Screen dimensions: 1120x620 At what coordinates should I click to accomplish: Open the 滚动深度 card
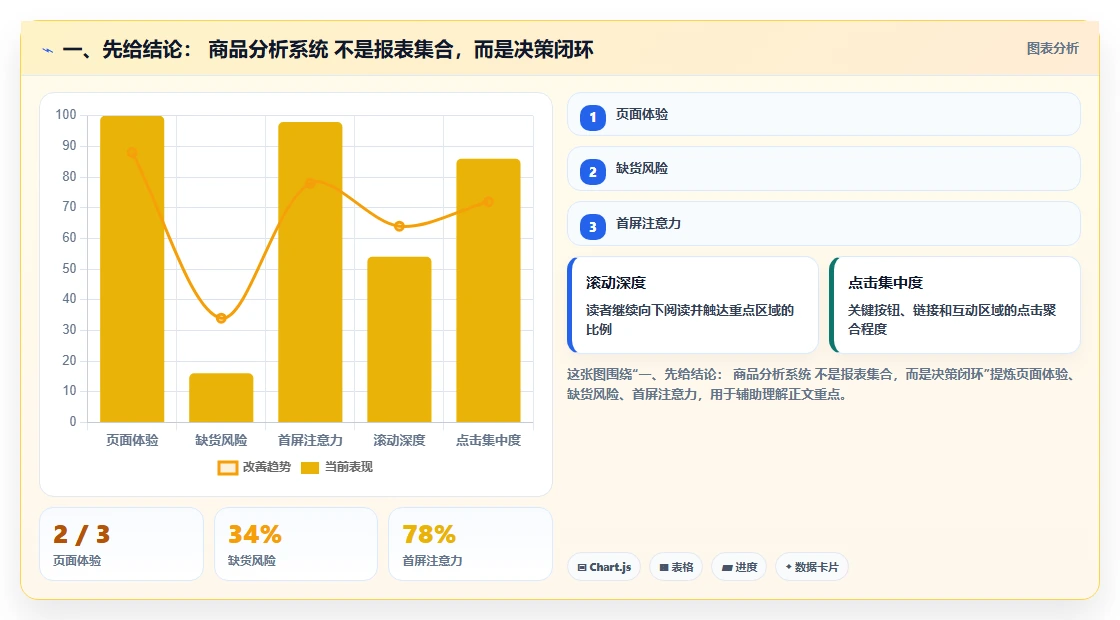tap(693, 305)
